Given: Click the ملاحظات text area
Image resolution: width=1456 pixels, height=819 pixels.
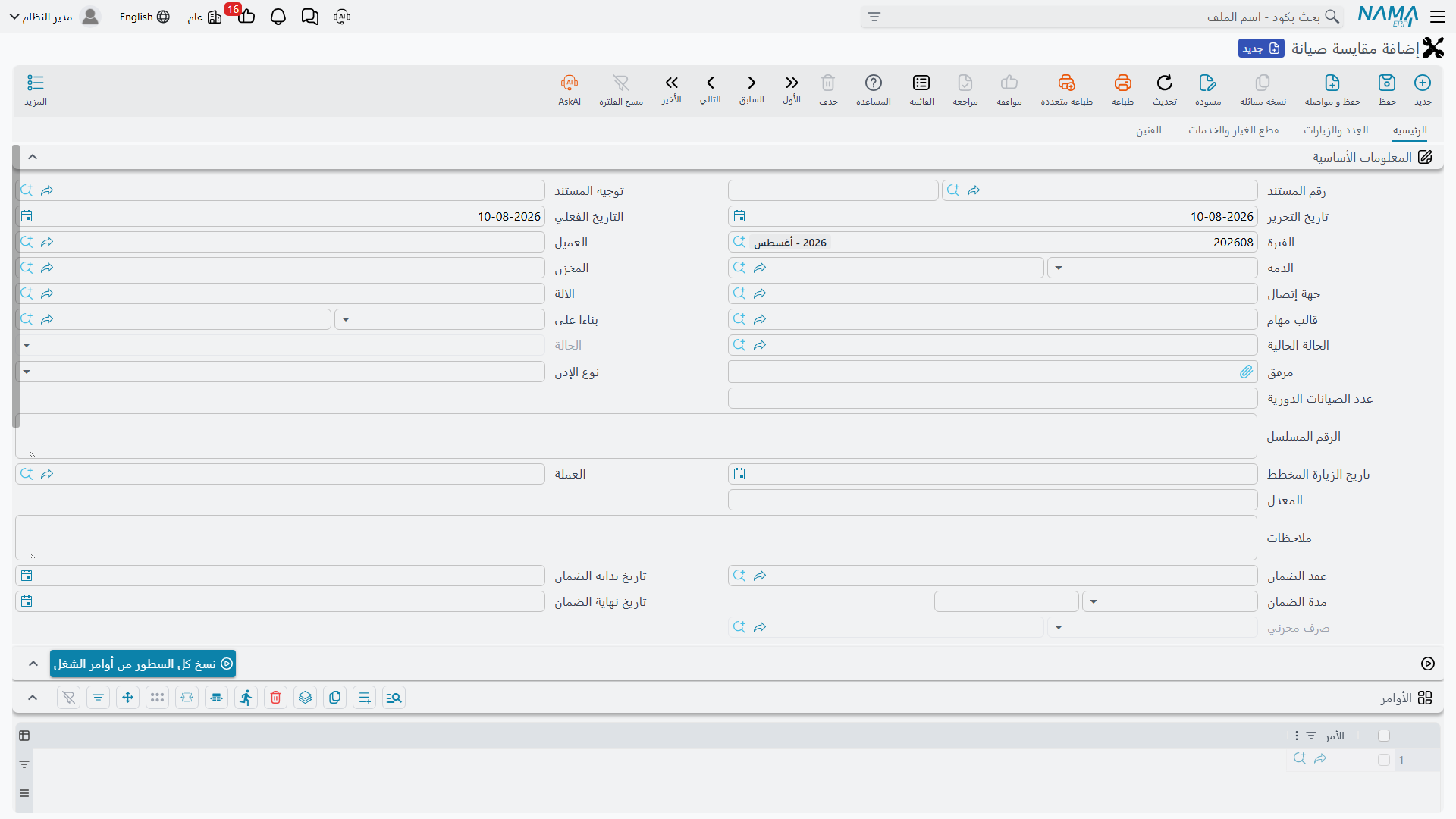Looking at the screenshot, I should [x=635, y=538].
